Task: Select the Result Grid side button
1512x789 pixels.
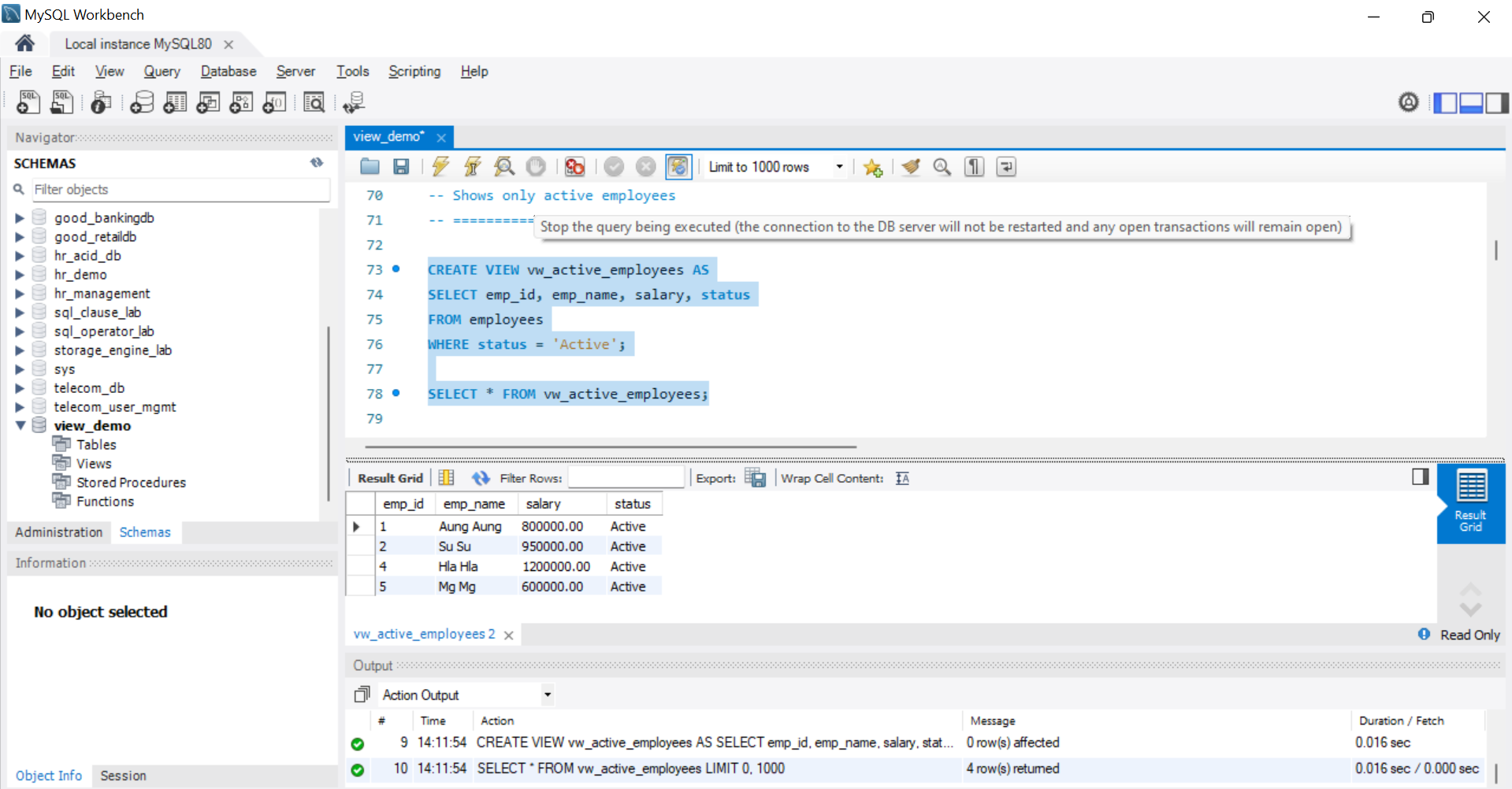Action: (1470, 502)
